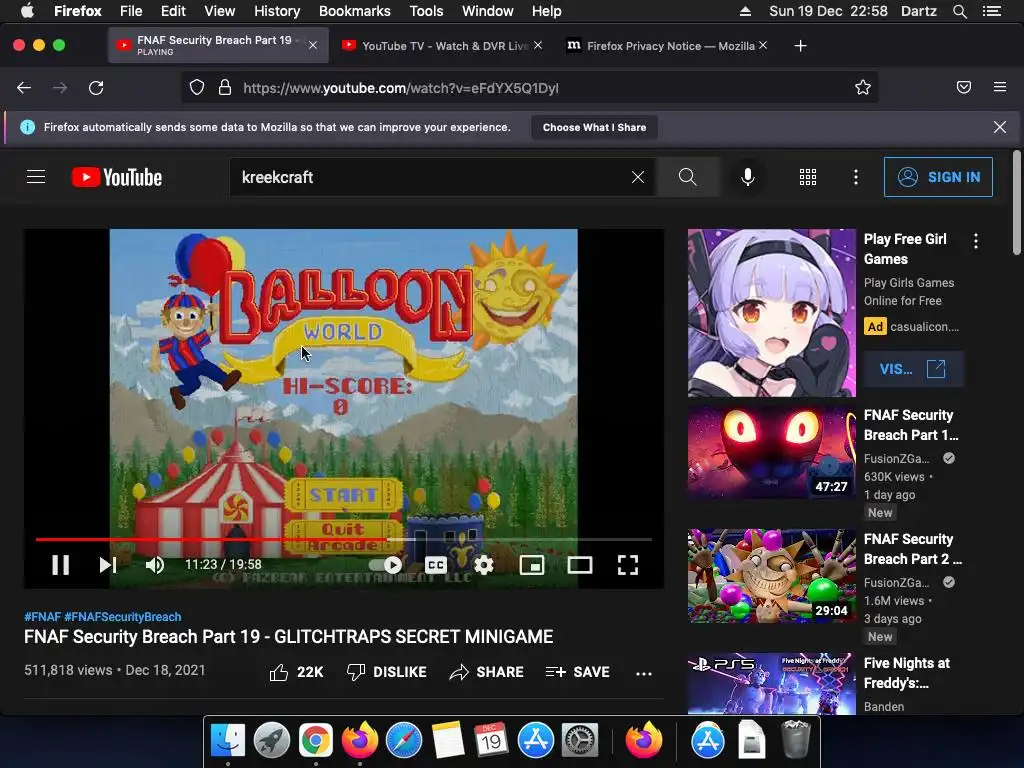This screenshot has width=1024, height=768.
Task: Open the Firefox application menu
Action: pos(1000,88)
